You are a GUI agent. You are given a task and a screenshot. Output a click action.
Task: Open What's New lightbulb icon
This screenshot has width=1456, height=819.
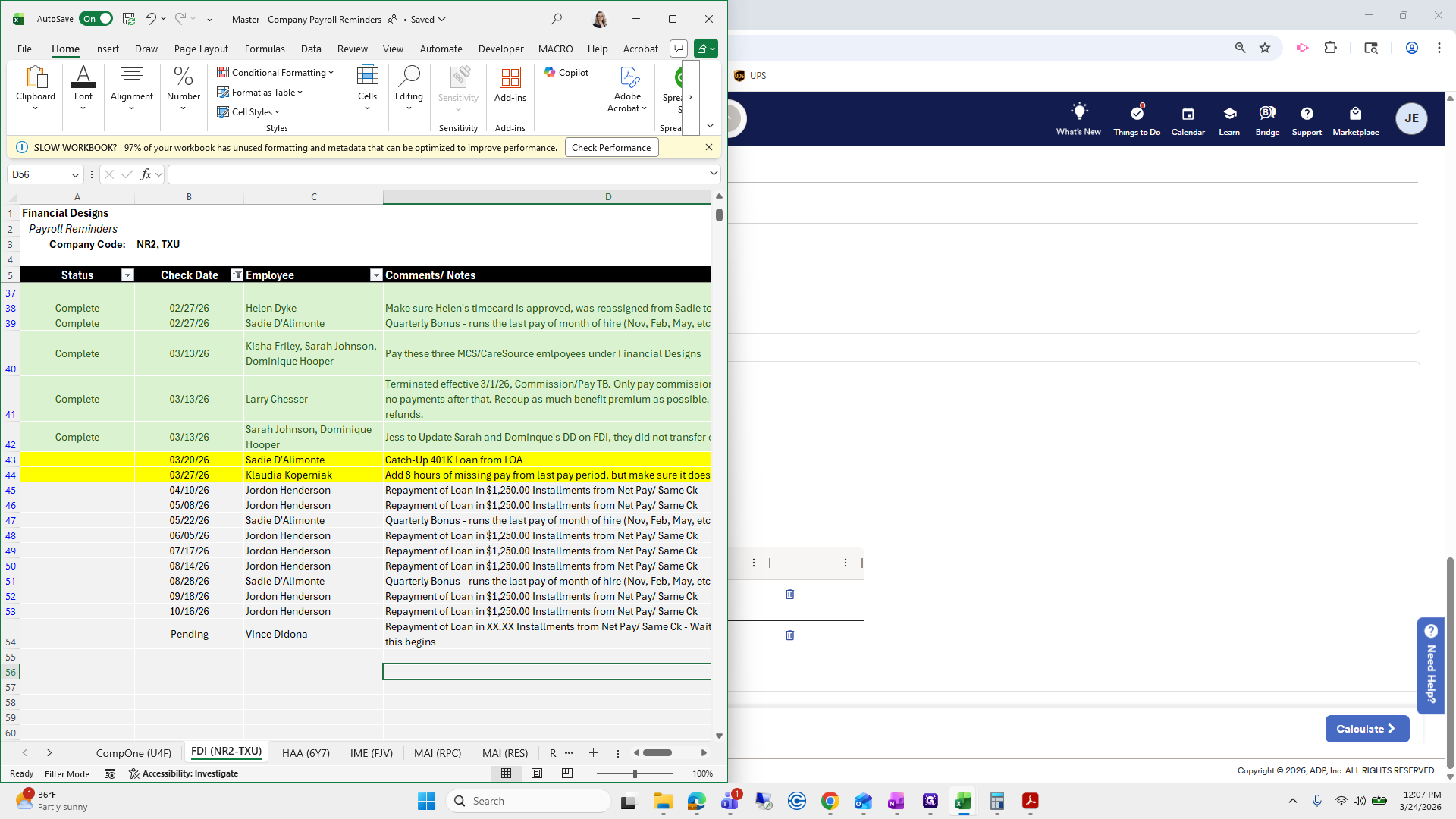(1078, 112)
